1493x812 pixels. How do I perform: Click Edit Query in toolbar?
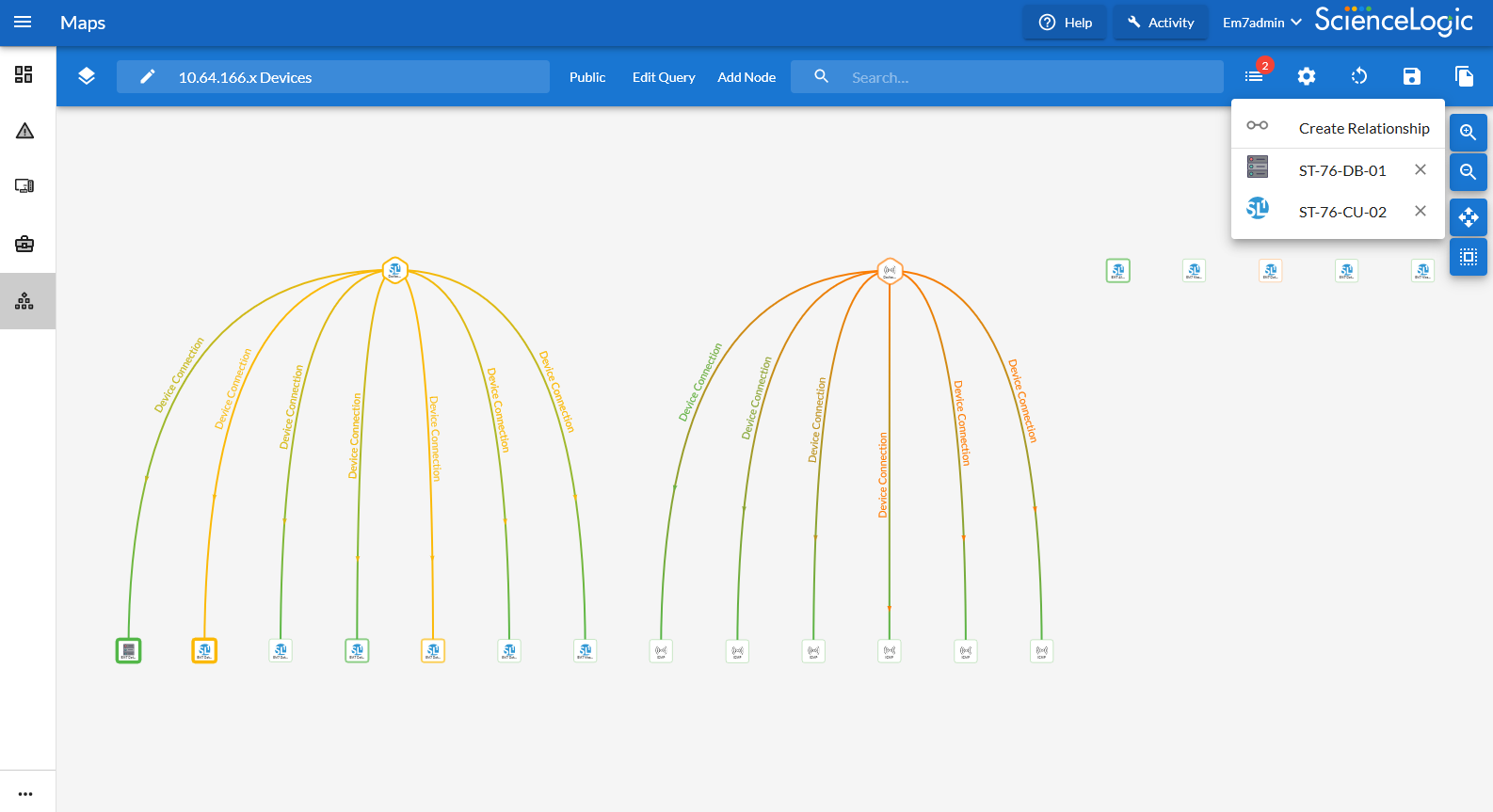[x=664, y=77]
